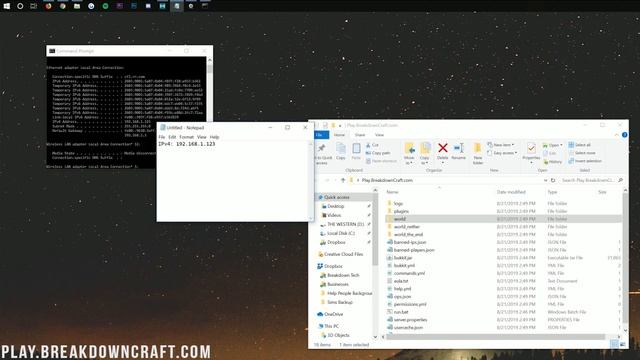Click the Rename icon in Explorer ribbon
Viewport: 640px width, 360px height.
[x=458, y=148]
